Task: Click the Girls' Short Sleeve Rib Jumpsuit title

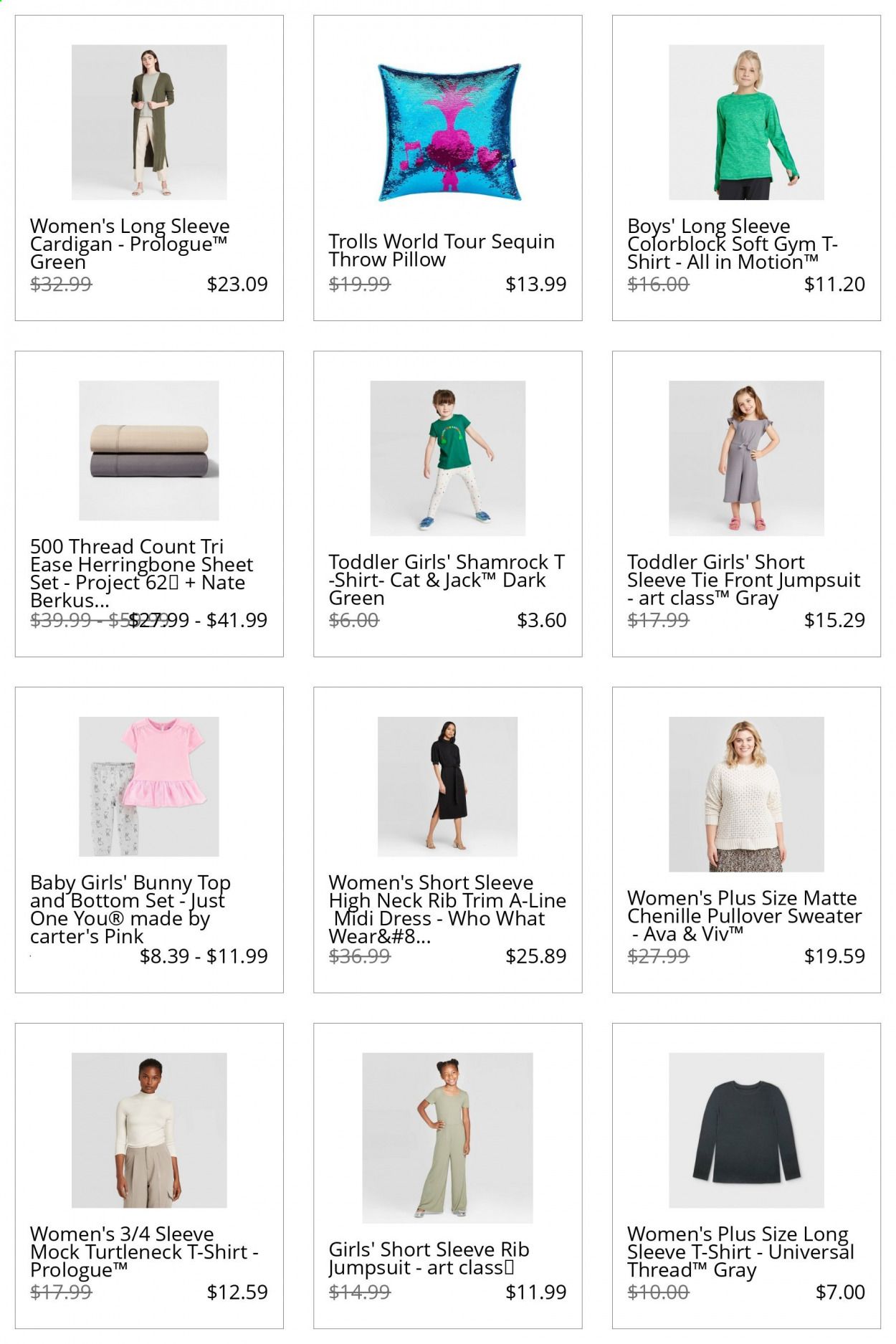Action: [x=429, y=1259]
